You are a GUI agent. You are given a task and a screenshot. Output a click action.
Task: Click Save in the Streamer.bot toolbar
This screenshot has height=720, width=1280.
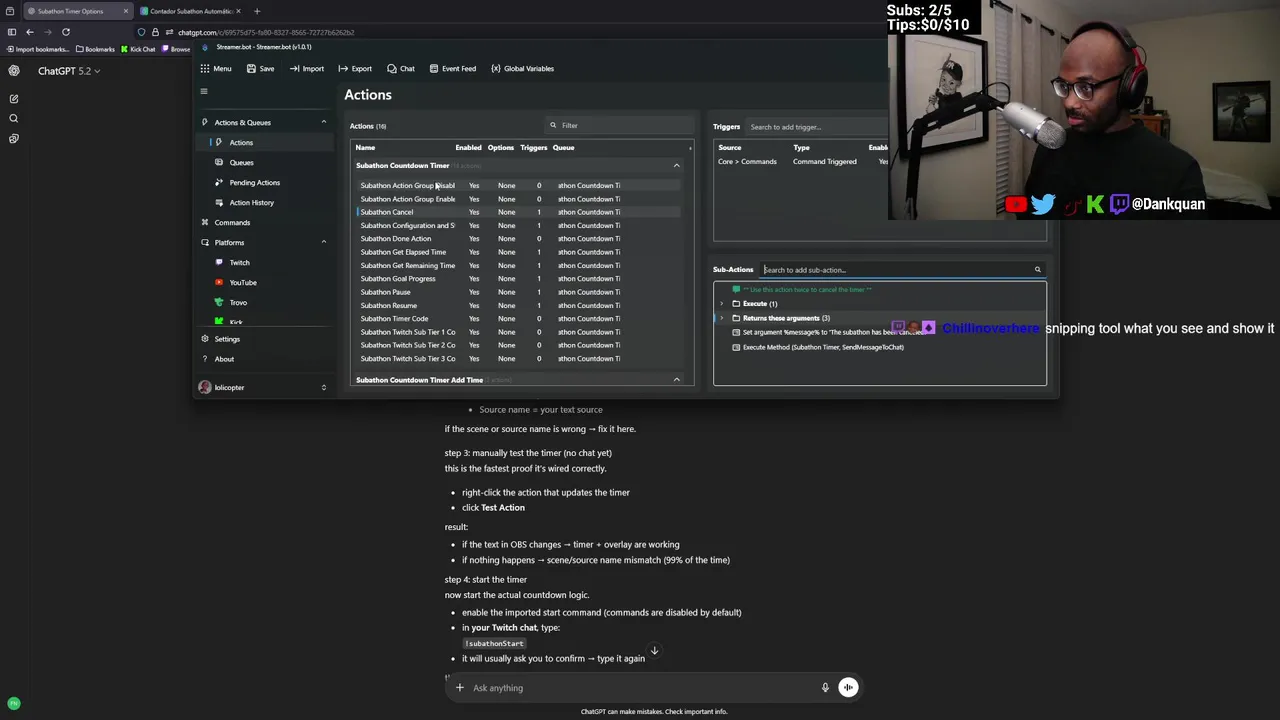pos(260,68)
